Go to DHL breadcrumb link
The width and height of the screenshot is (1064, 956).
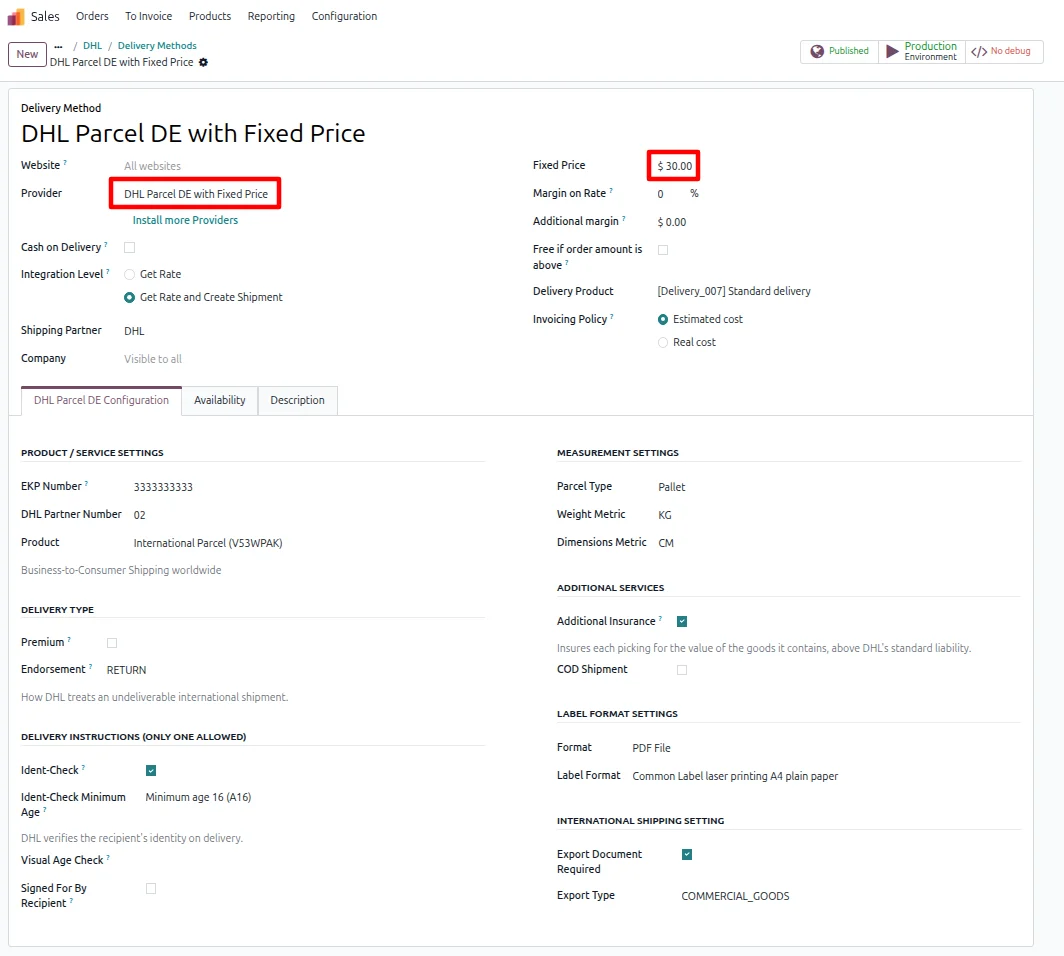point(92,46)
